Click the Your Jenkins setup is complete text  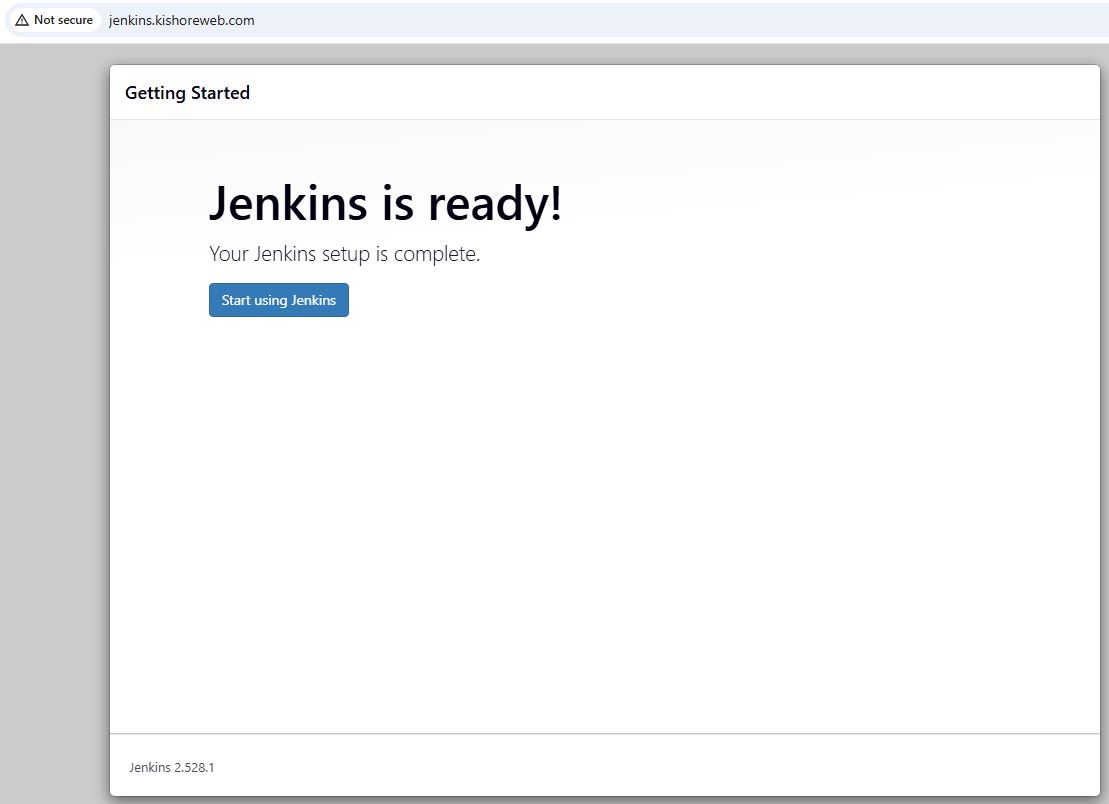point(344,254)
